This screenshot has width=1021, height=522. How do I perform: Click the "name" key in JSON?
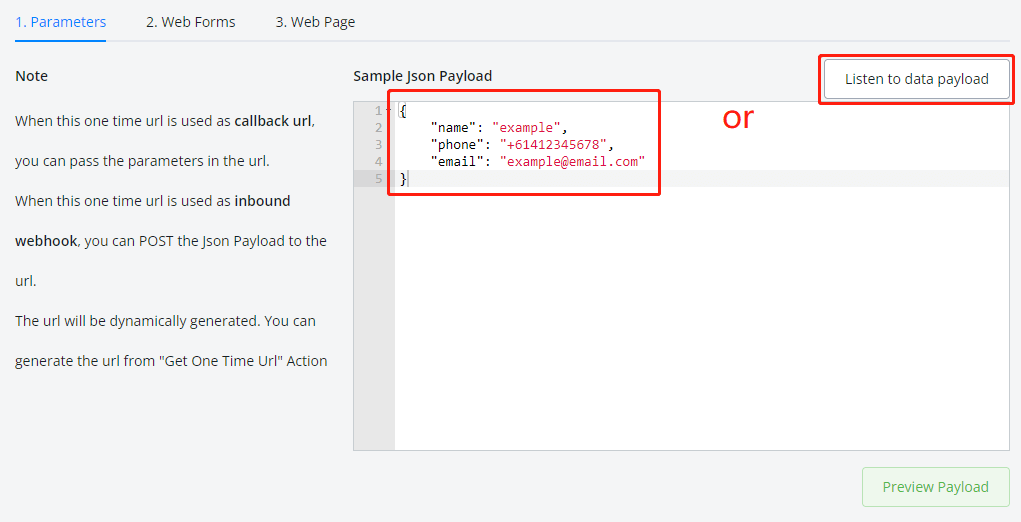pyautogui.click(x=454, y=128)
